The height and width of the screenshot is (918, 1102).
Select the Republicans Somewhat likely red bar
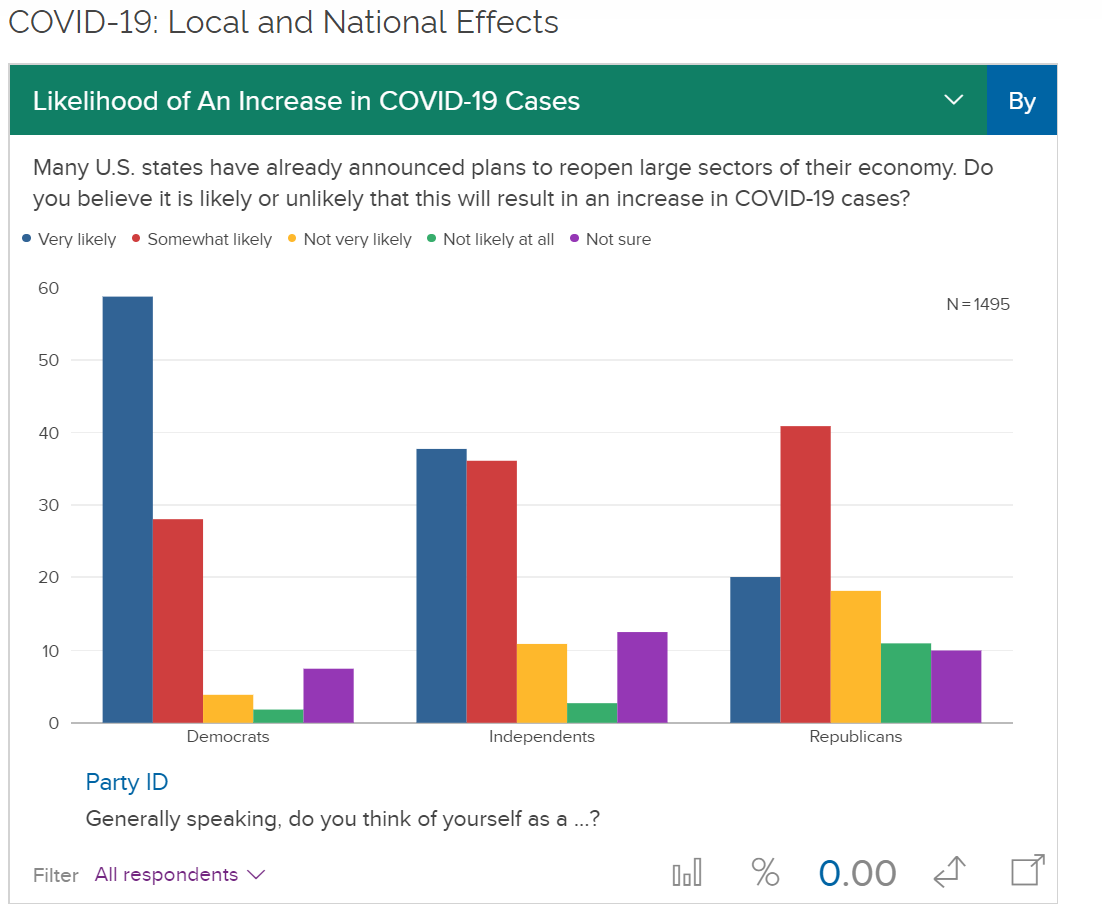(x=805, y=574)
